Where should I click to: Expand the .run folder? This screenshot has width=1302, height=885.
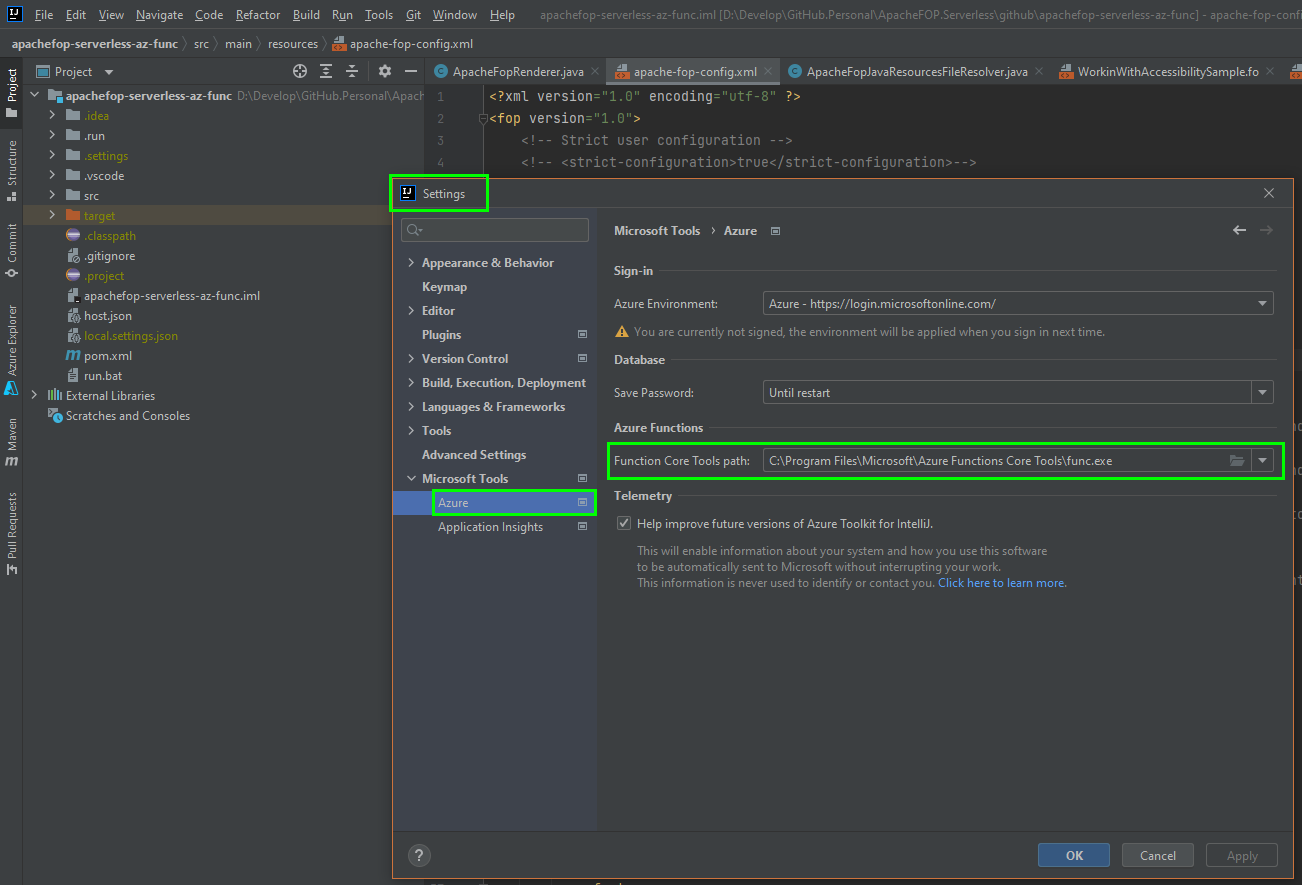point(52,136)
